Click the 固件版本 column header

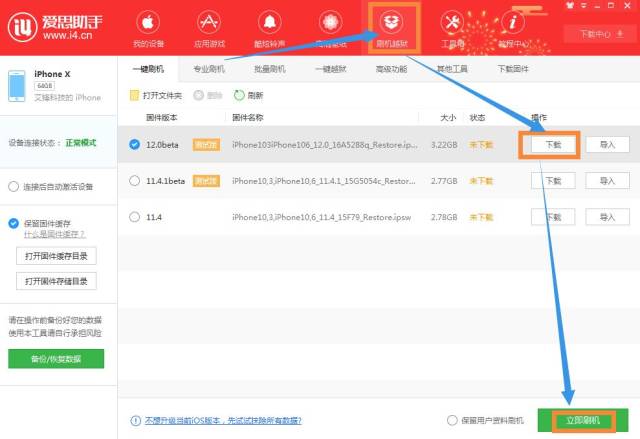coord(162,118)
